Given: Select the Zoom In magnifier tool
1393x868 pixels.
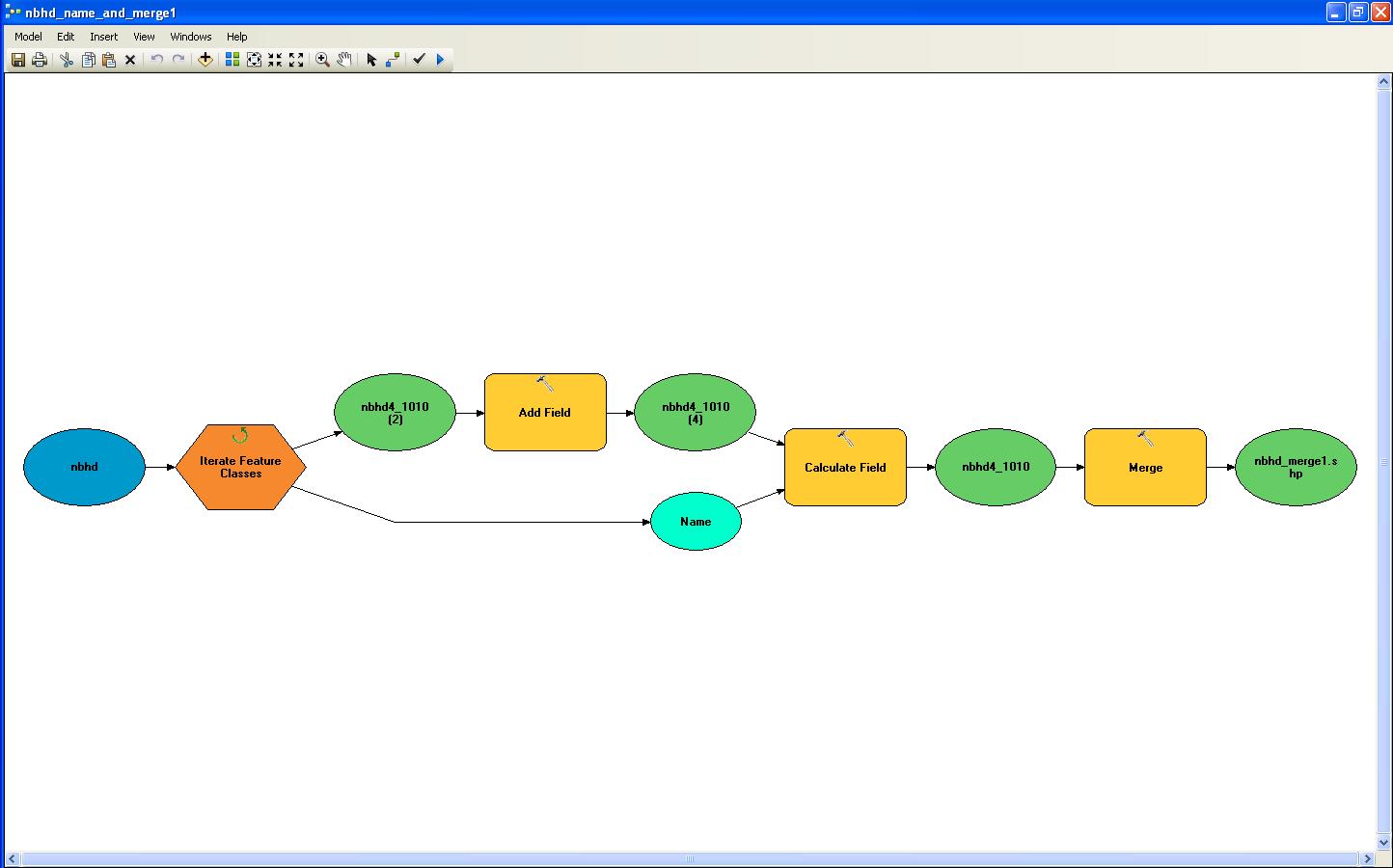Looking at the screenshot, I should (x=323, y=60).
